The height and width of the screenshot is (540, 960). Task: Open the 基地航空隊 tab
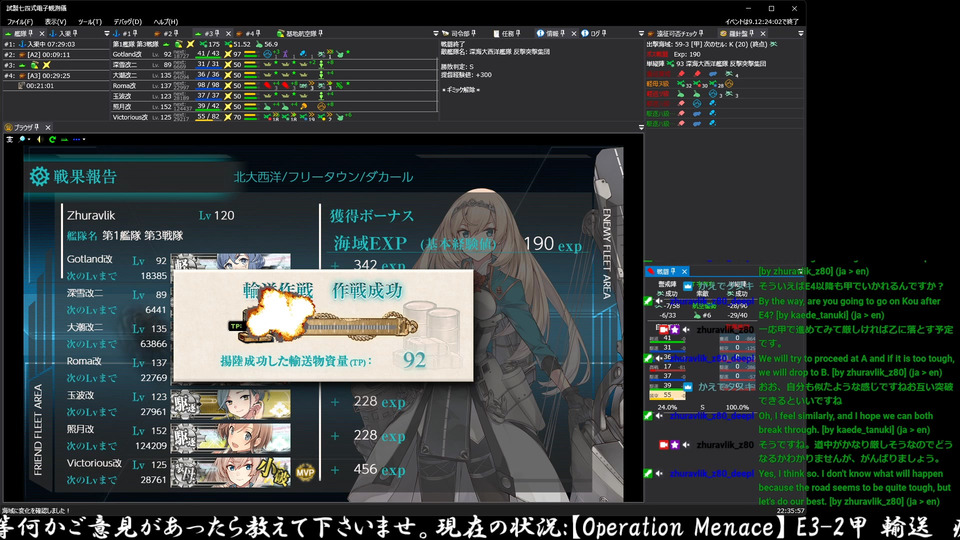pyautogui.click(x=299, y=33)
